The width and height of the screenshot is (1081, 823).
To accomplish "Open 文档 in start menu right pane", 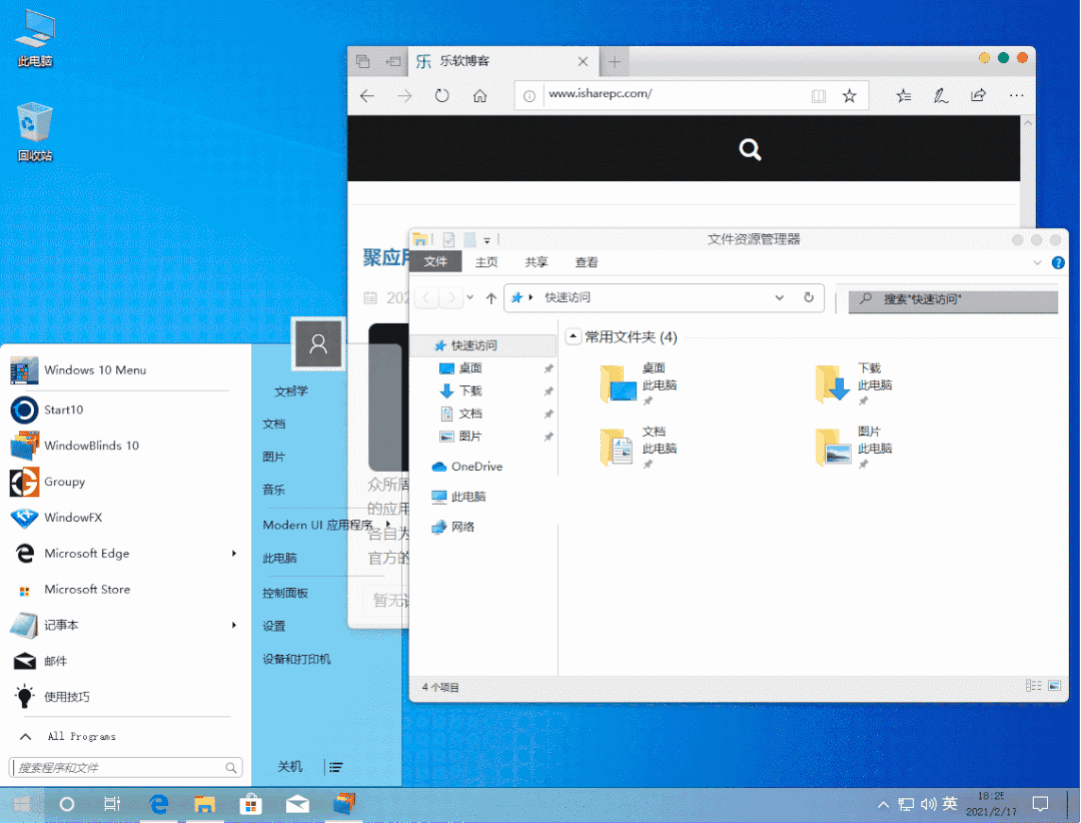I will point(274,424).
